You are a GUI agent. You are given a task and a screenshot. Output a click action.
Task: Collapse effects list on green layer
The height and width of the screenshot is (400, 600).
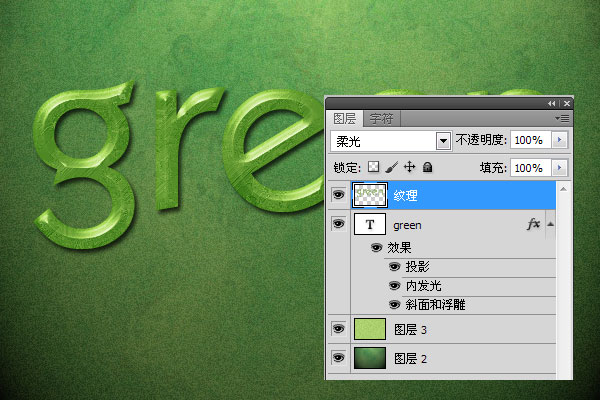click(550, 225)
